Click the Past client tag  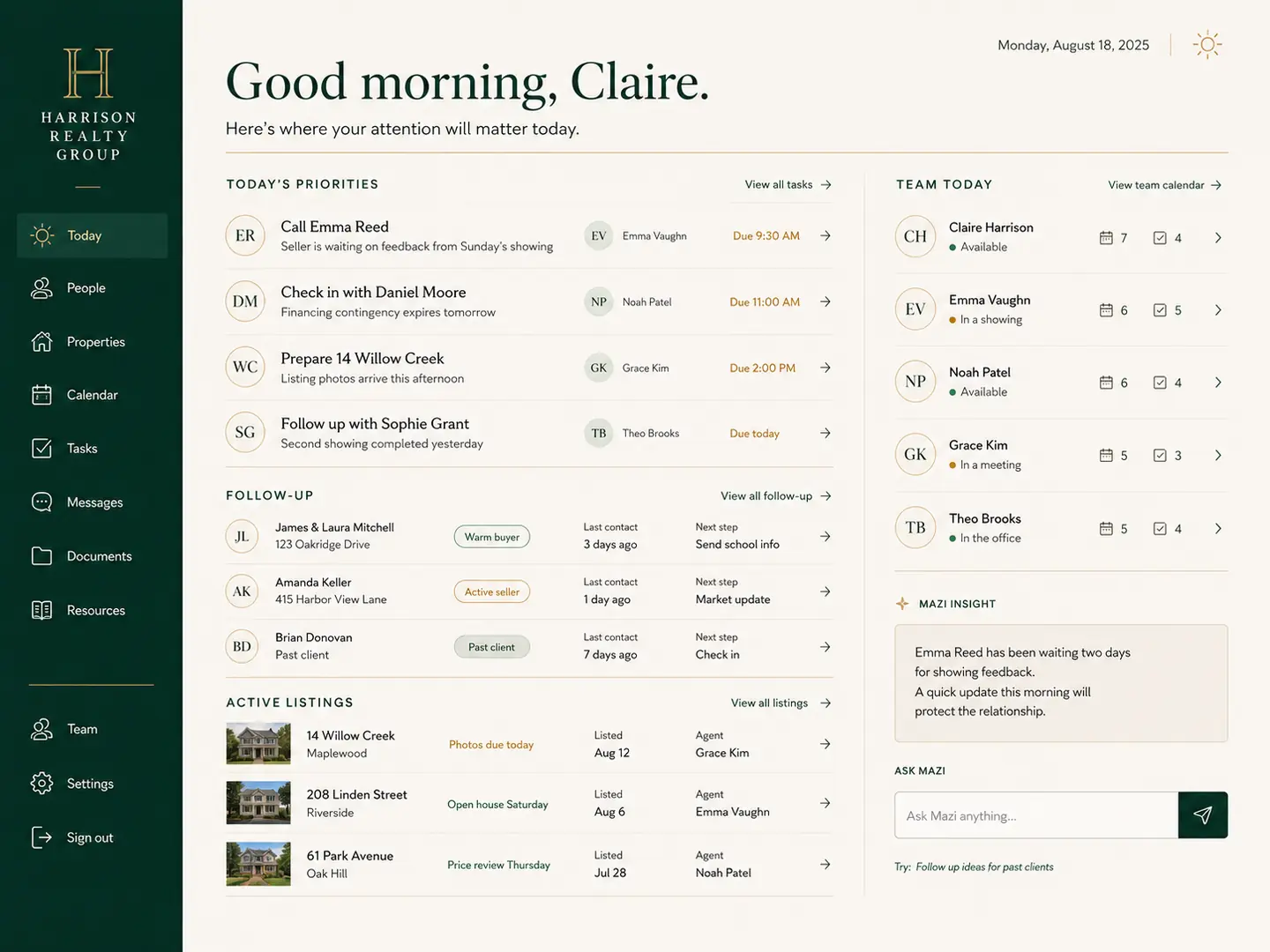pos(492,647)
